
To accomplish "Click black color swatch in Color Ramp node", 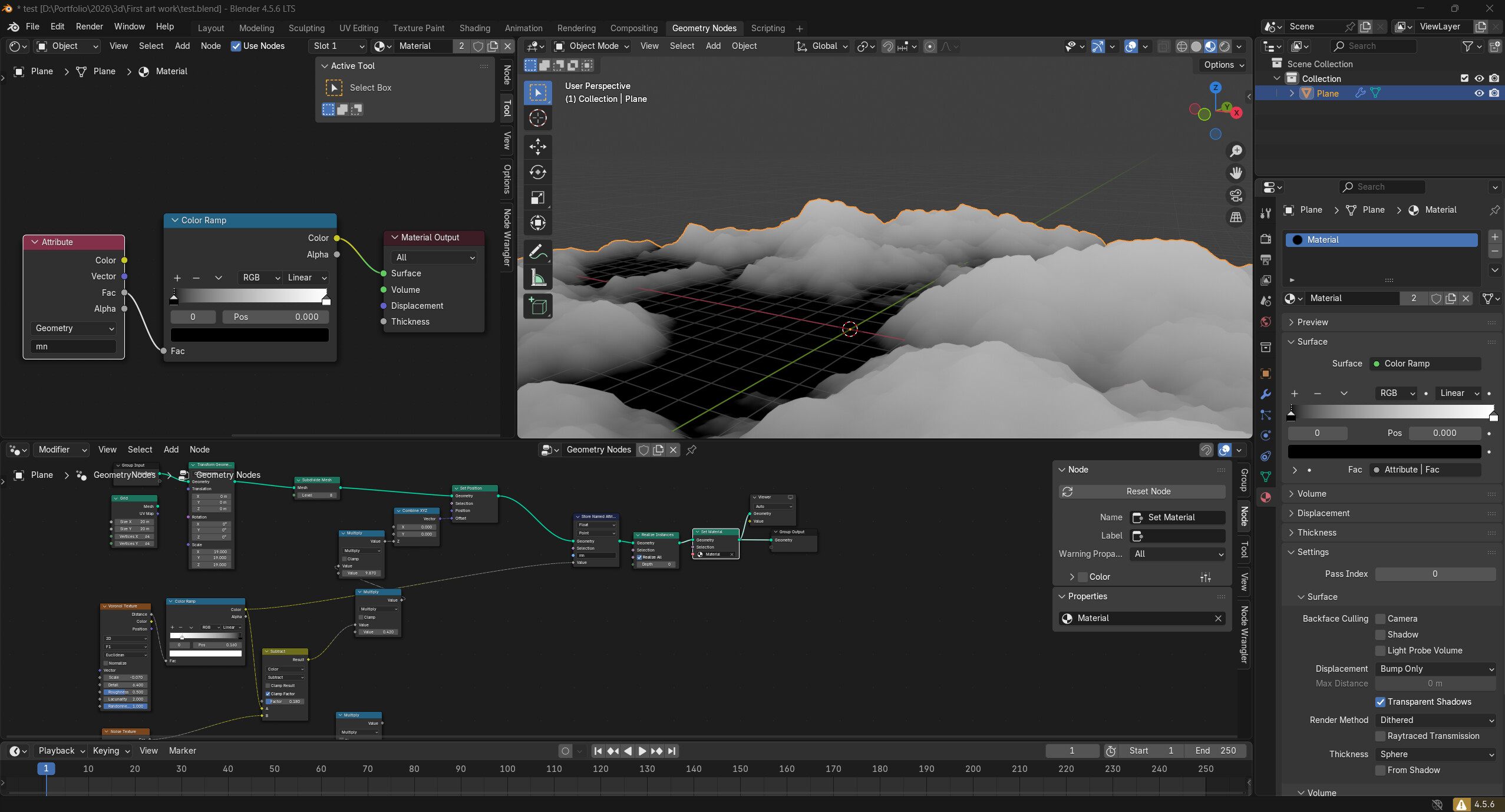I will click(x=250, y=335).
